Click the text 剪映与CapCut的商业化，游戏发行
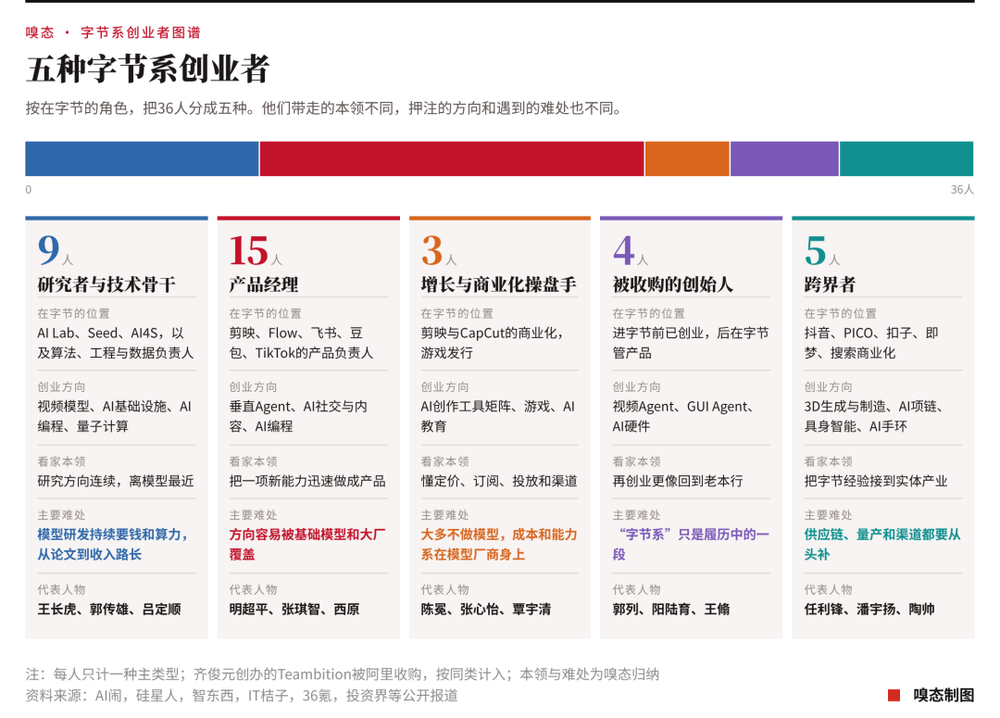The height and width of the screenshot is (718, 1000). (x=492, y=343)
